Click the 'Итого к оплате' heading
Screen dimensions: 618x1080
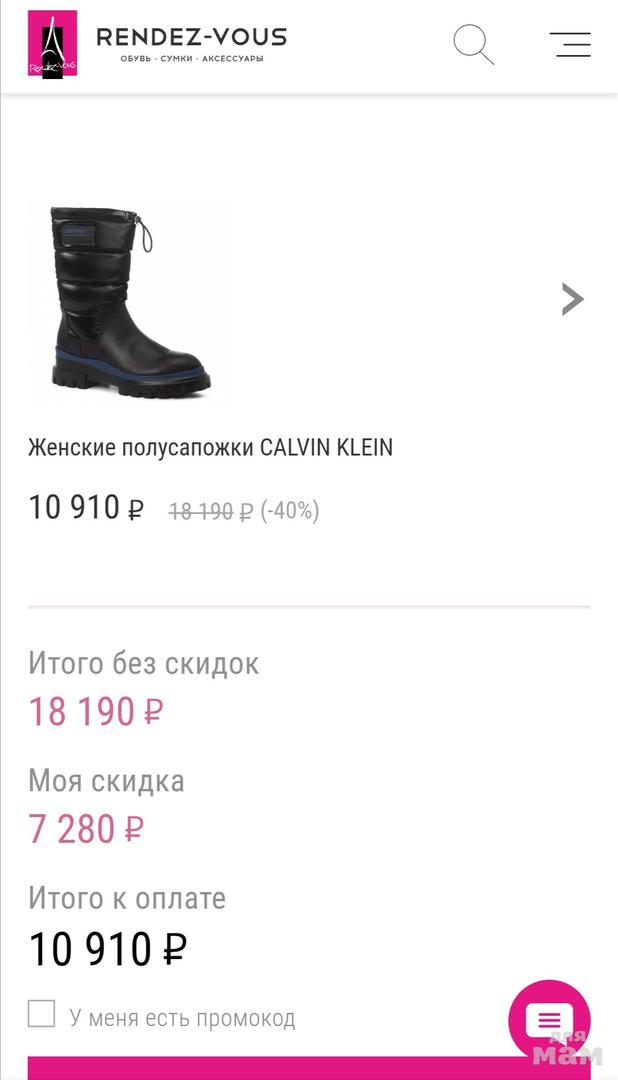127,899
